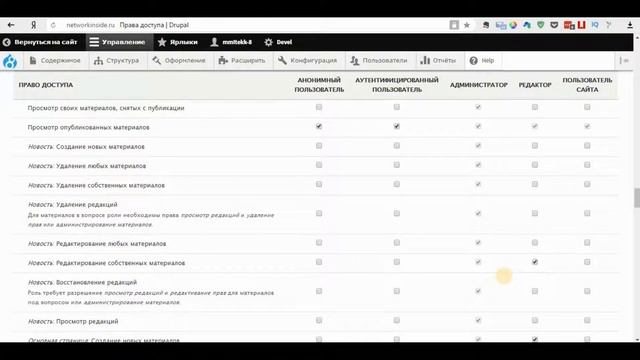Check Редактор for Новости: Редактирование любых материалов
This screenshot has width=640, height=360.
click(x=535, y=242)
